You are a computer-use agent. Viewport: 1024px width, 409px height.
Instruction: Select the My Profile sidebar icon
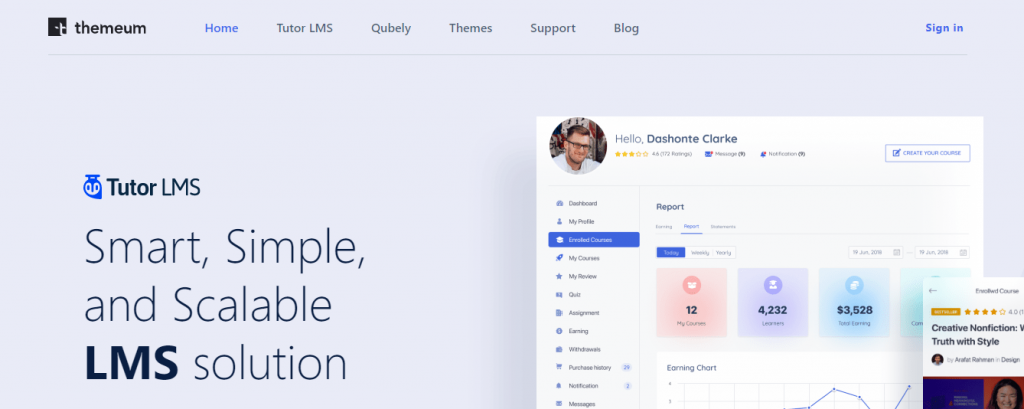coord(559,221)
